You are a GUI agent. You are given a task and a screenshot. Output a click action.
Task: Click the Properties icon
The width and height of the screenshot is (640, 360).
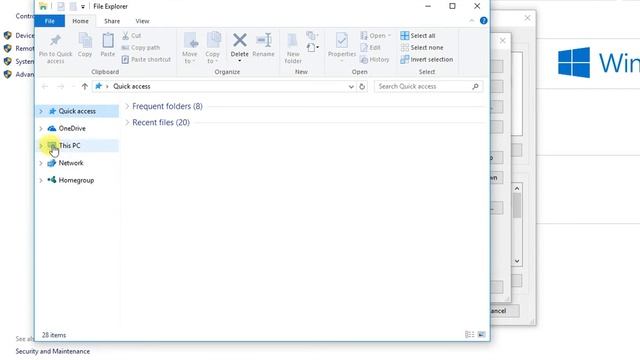(x=342, y=41)
